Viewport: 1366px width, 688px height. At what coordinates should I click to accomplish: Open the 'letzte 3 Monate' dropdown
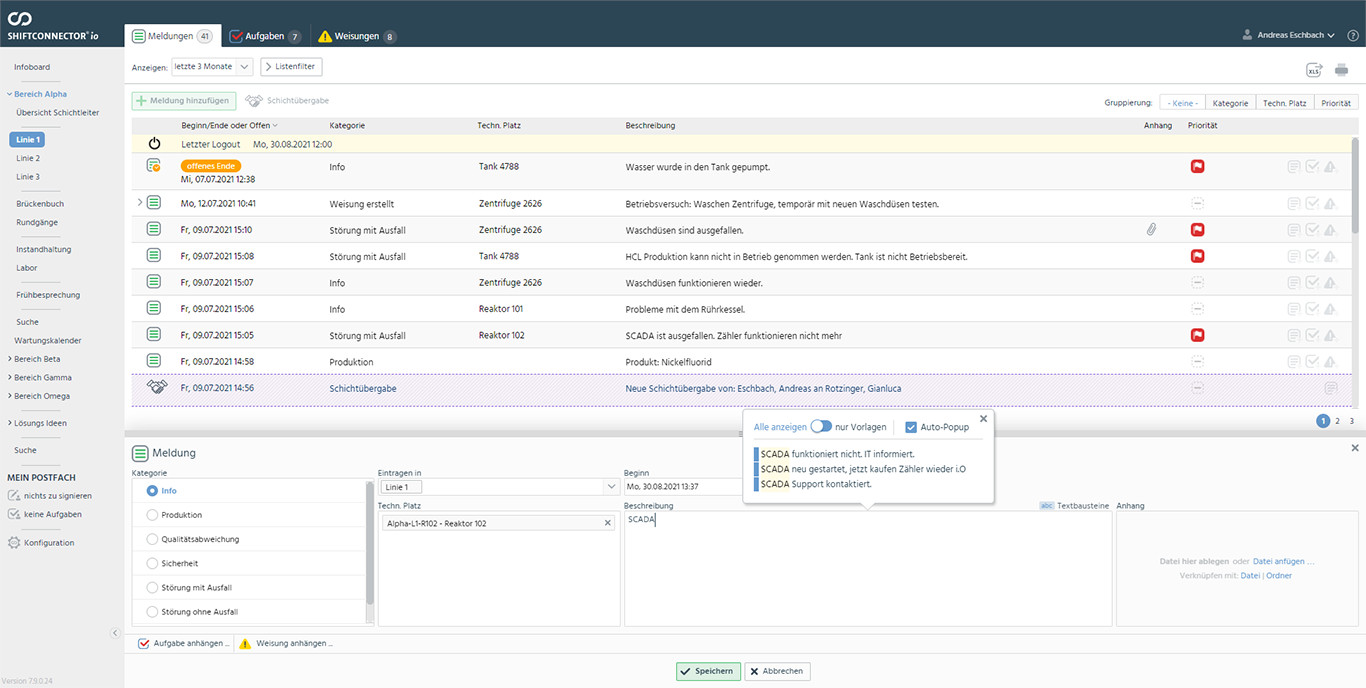(x=212, y=67)
